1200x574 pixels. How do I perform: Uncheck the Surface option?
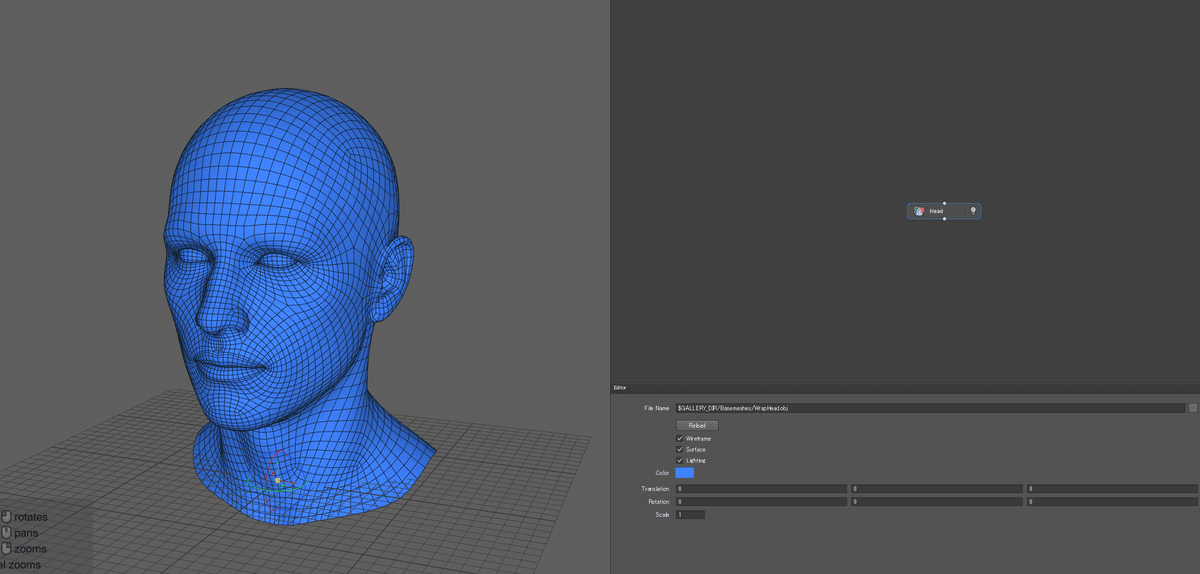tap(680, 449)
